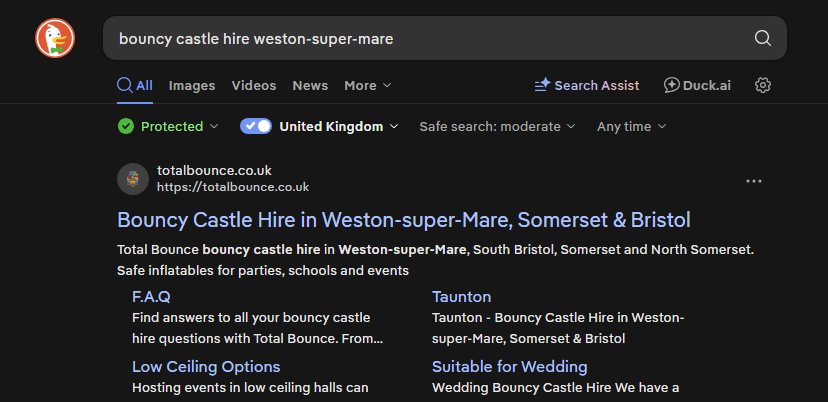Open the United Kingdom region dropdown
828x402 pixels.
(x=339, y=126)
